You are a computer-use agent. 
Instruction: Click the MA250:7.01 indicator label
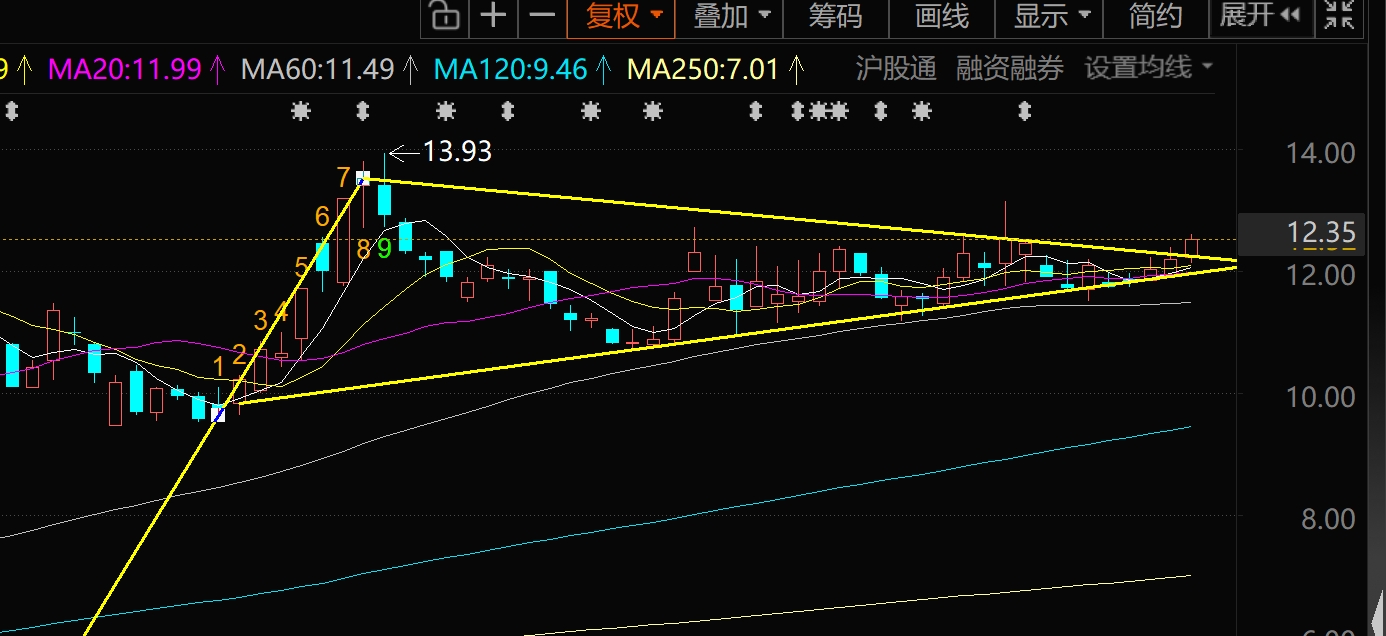point(703,69)
